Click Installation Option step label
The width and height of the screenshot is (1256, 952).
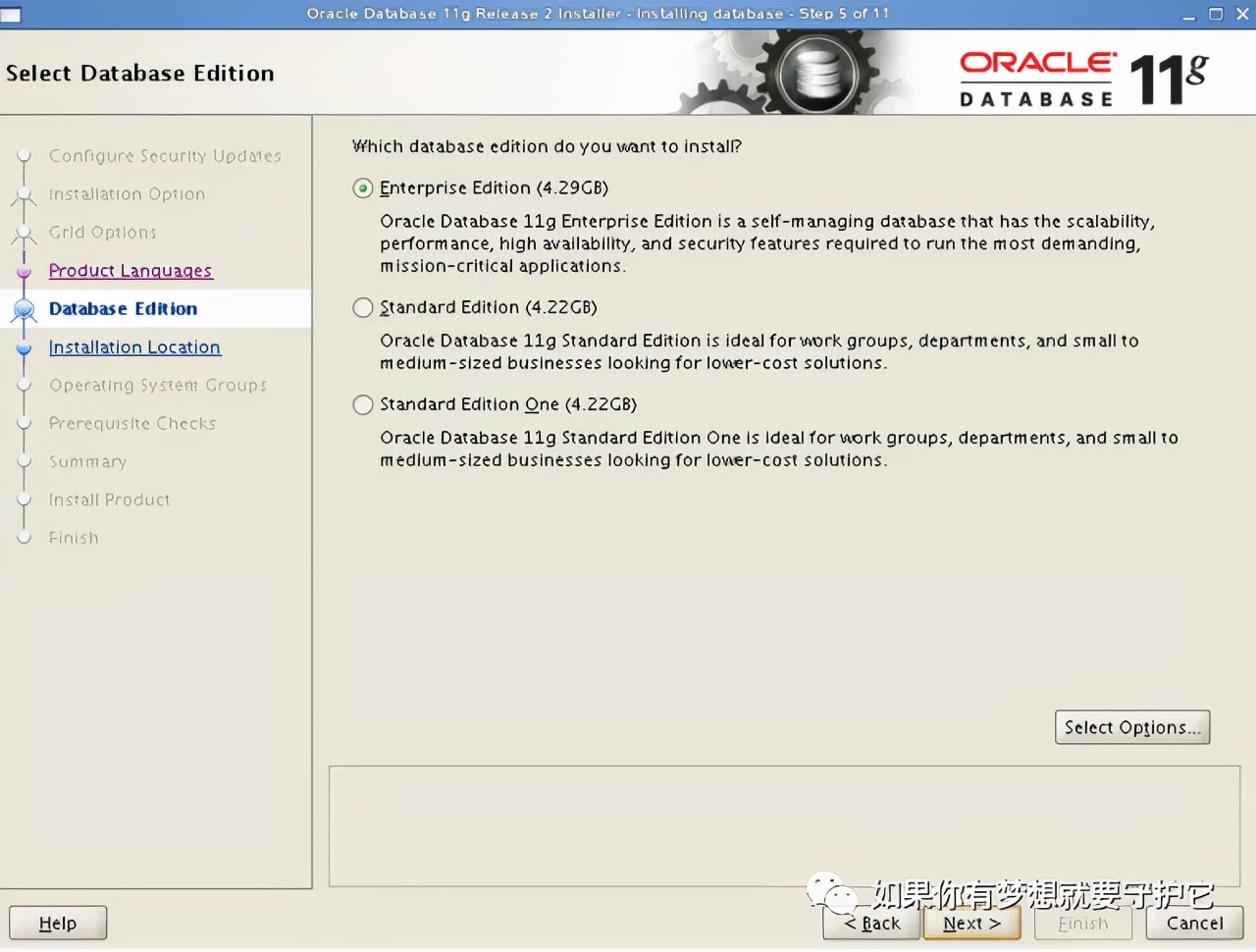coord(127,194)
